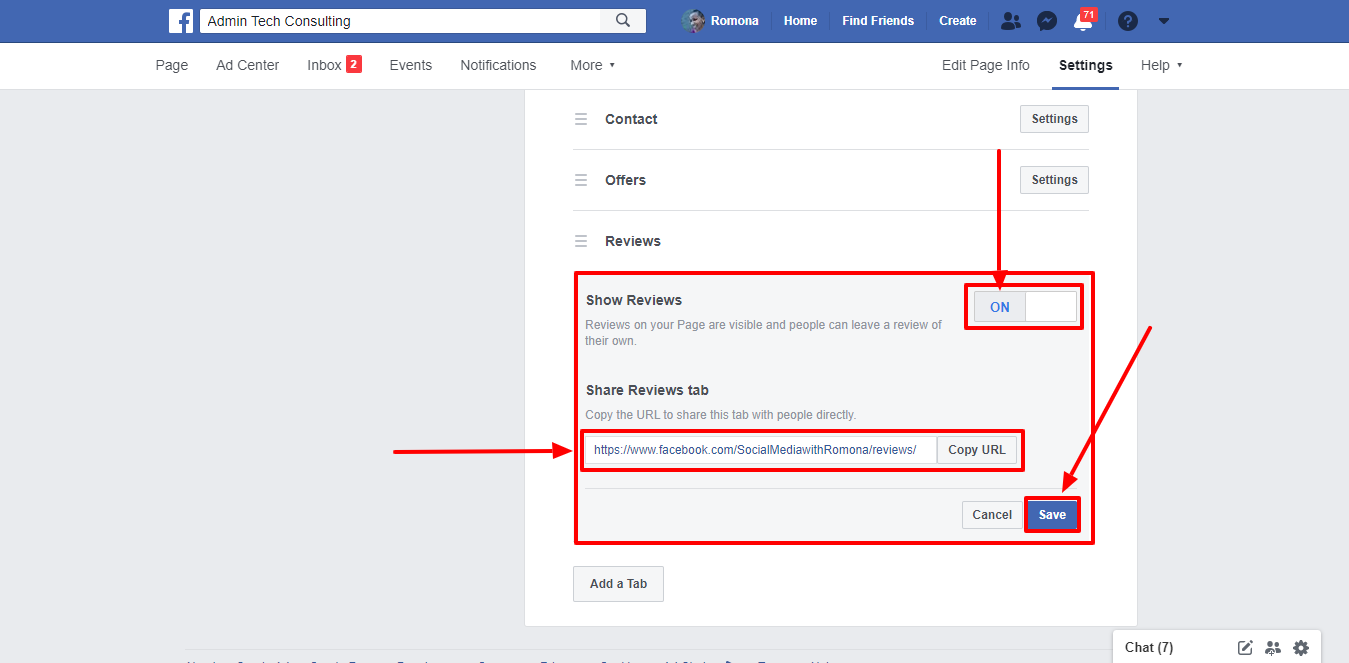The image size is (1349, 663).
Task: Open the account menu arrow
Action: point(1163,21)
